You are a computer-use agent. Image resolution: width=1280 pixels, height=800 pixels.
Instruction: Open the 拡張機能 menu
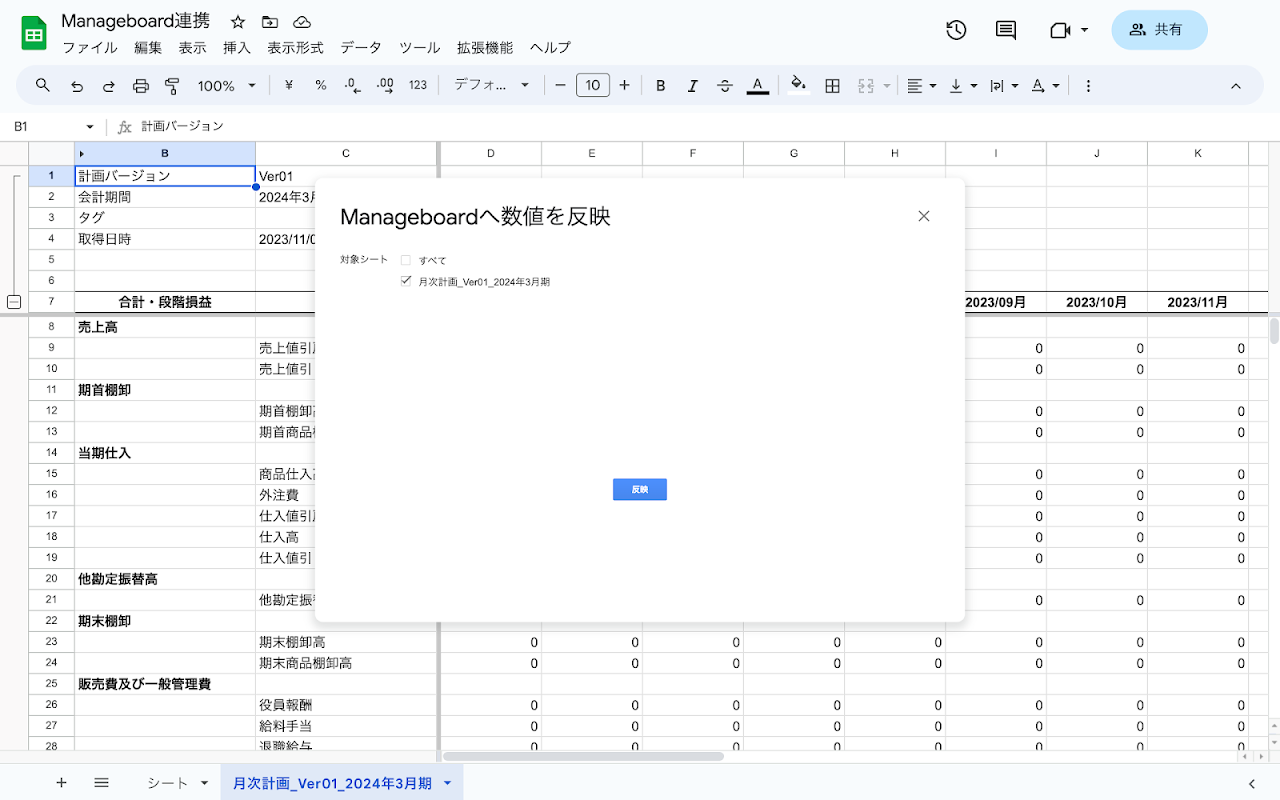click(x=485, y=48)
